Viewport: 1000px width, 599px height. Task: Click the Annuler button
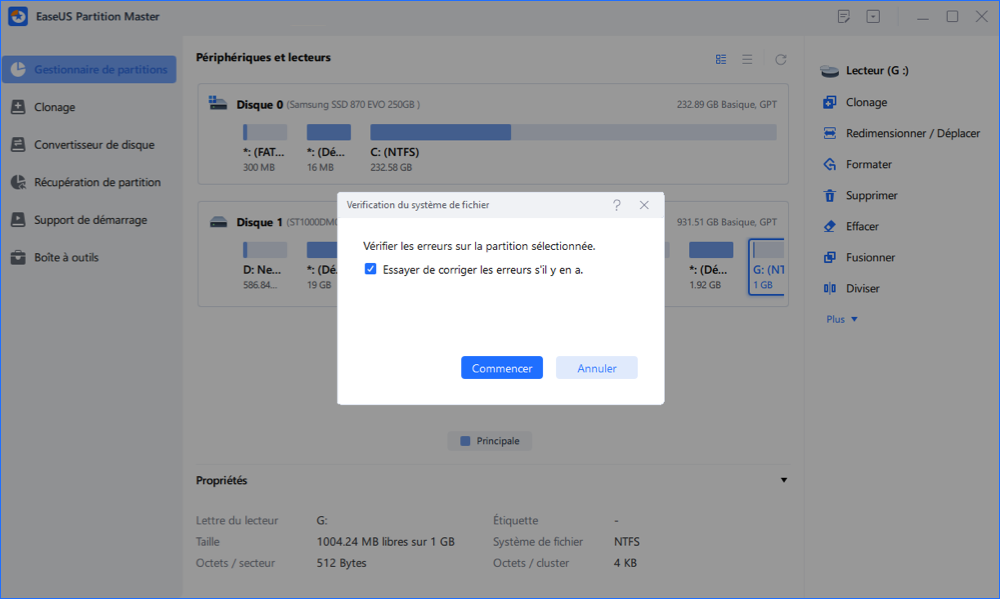tap(596, 368)
